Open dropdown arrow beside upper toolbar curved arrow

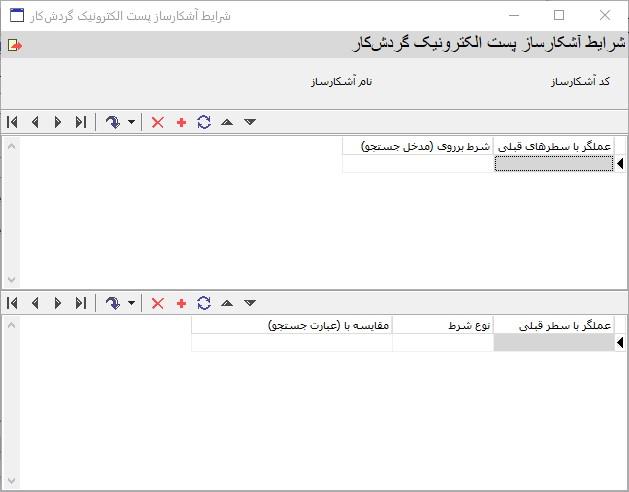tap(131, 122)
